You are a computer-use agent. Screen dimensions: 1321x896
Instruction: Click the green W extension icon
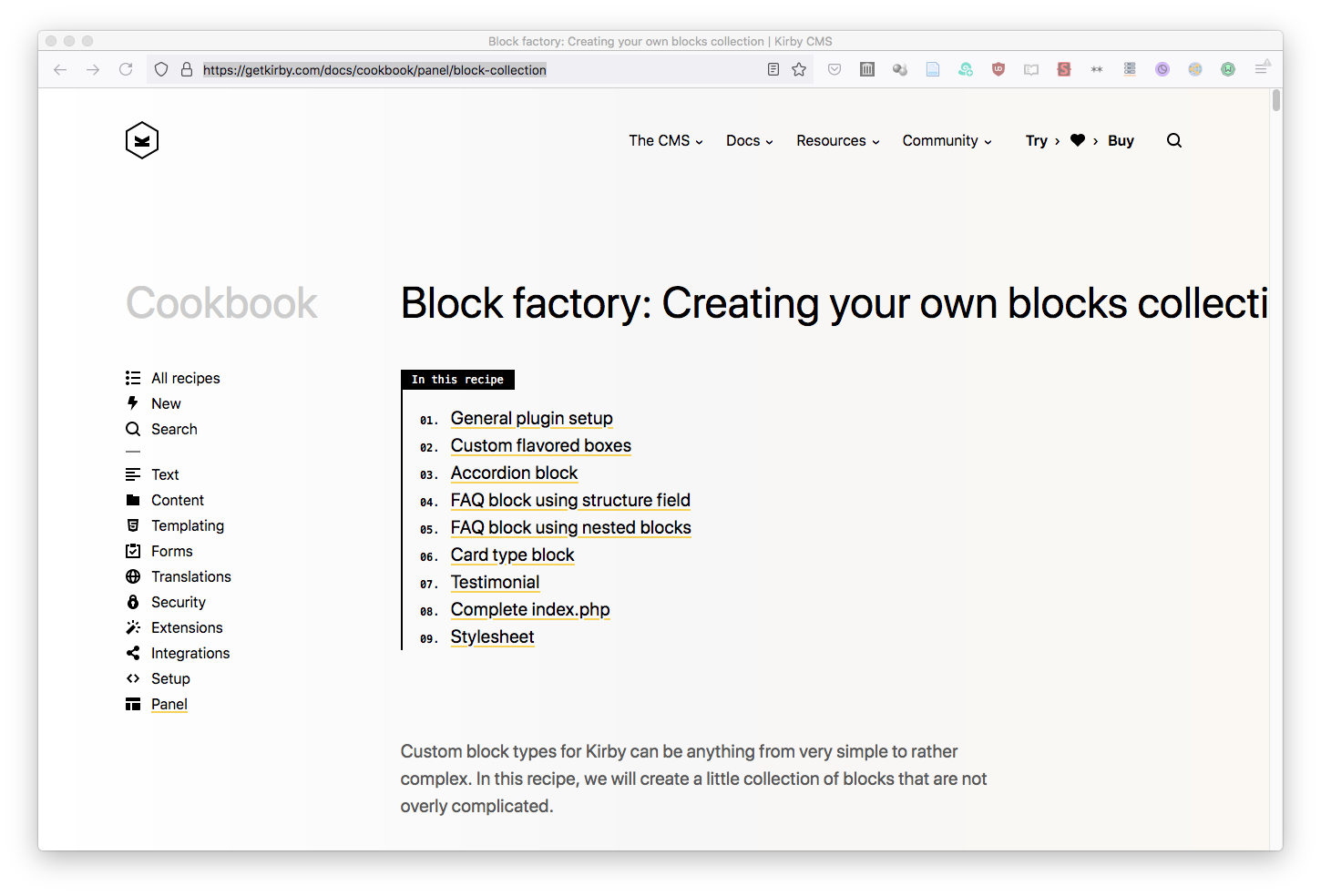1228,69
